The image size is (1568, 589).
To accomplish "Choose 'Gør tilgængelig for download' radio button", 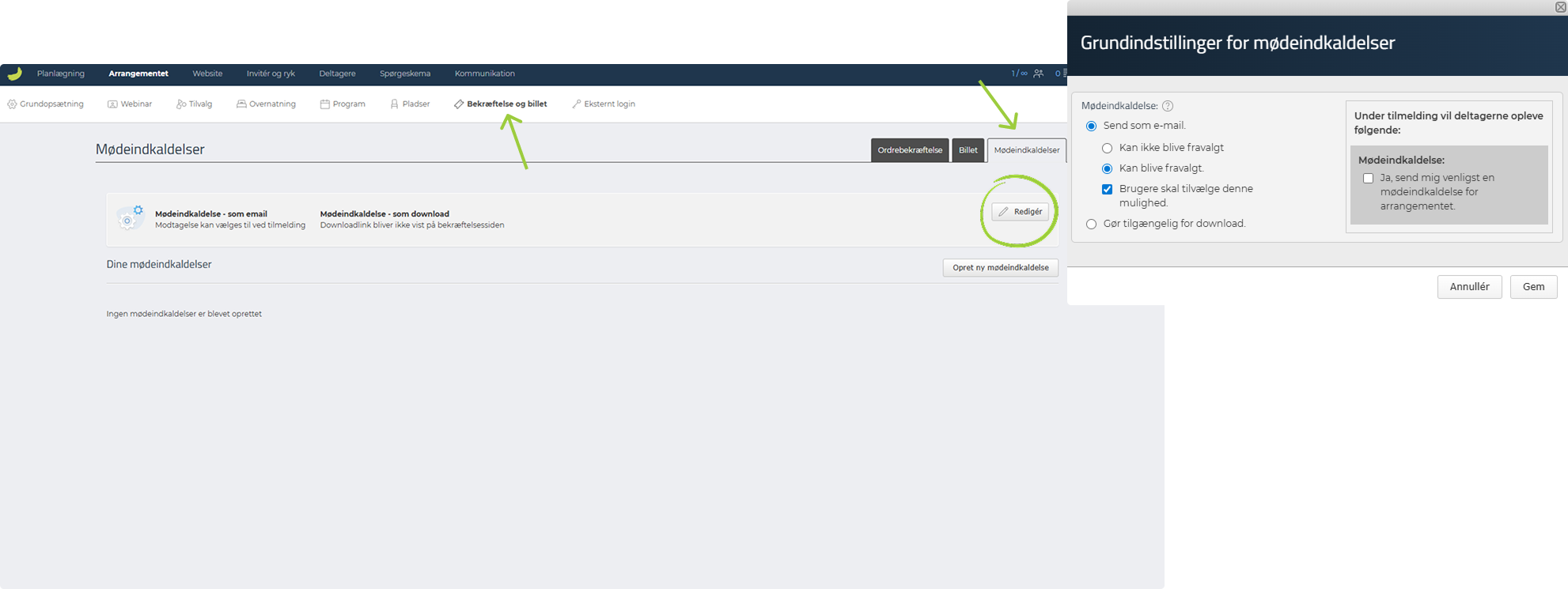I will point(1092,224).
